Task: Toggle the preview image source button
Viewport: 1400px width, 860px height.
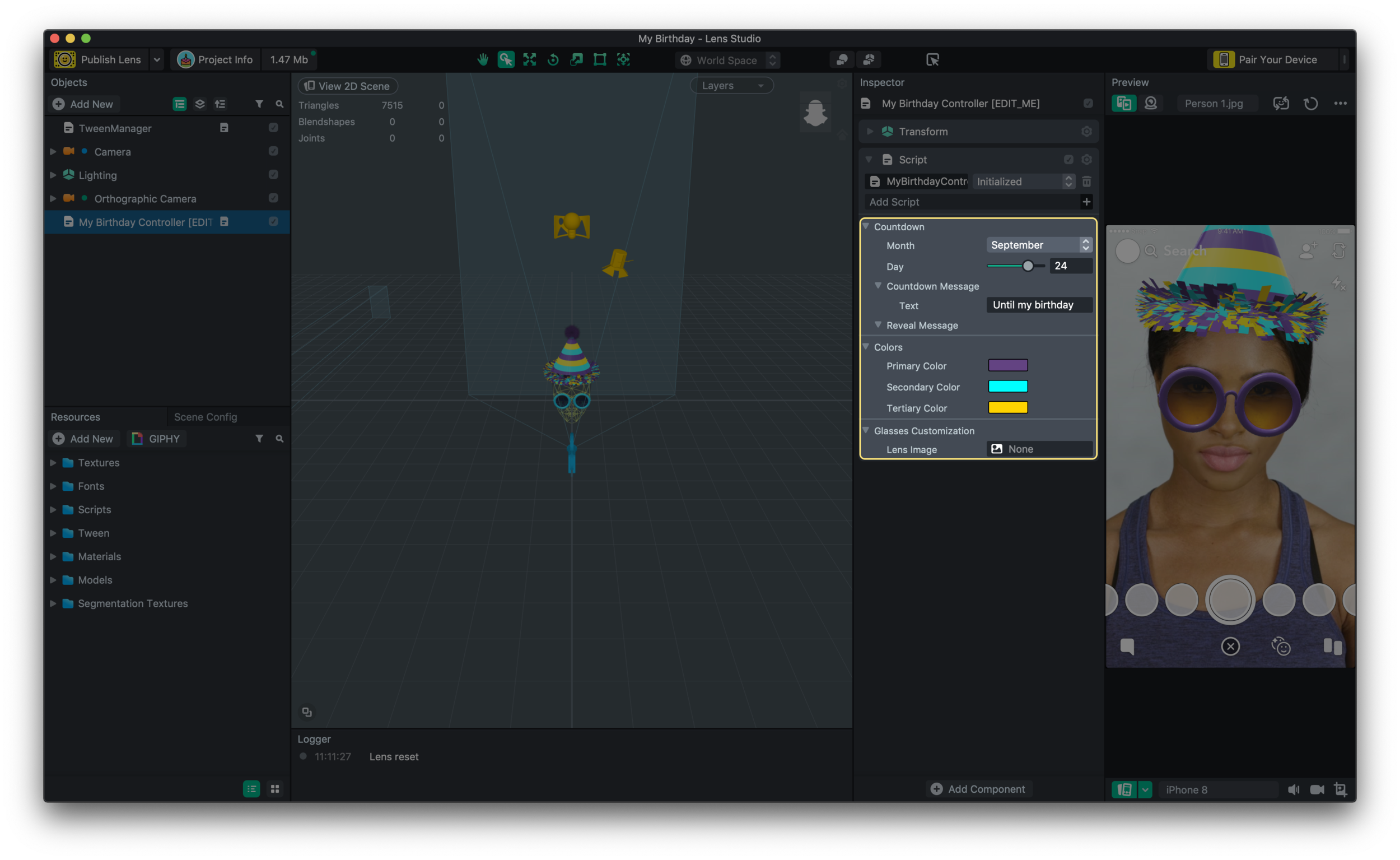Action: pyautogui.click(x=1124, y=104)
